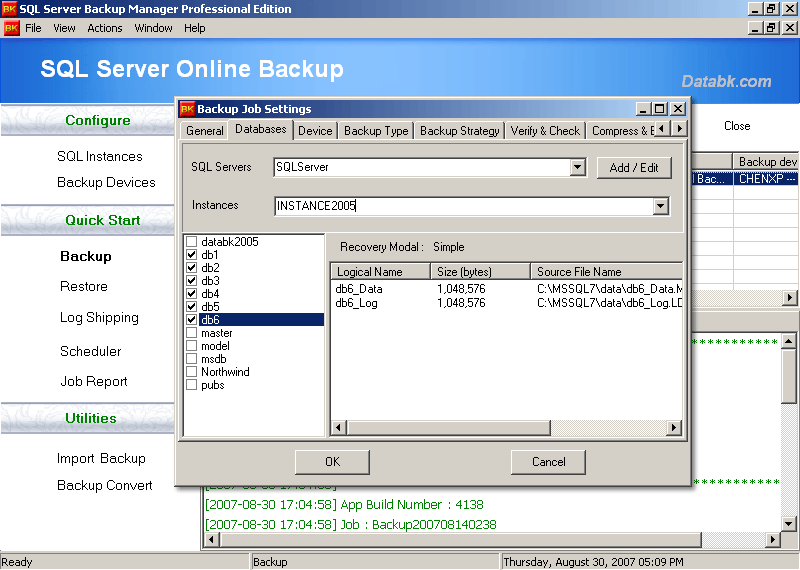Confirm settings with the OK button
This screenshot has height=570, width=800.
tap(332, 462)
